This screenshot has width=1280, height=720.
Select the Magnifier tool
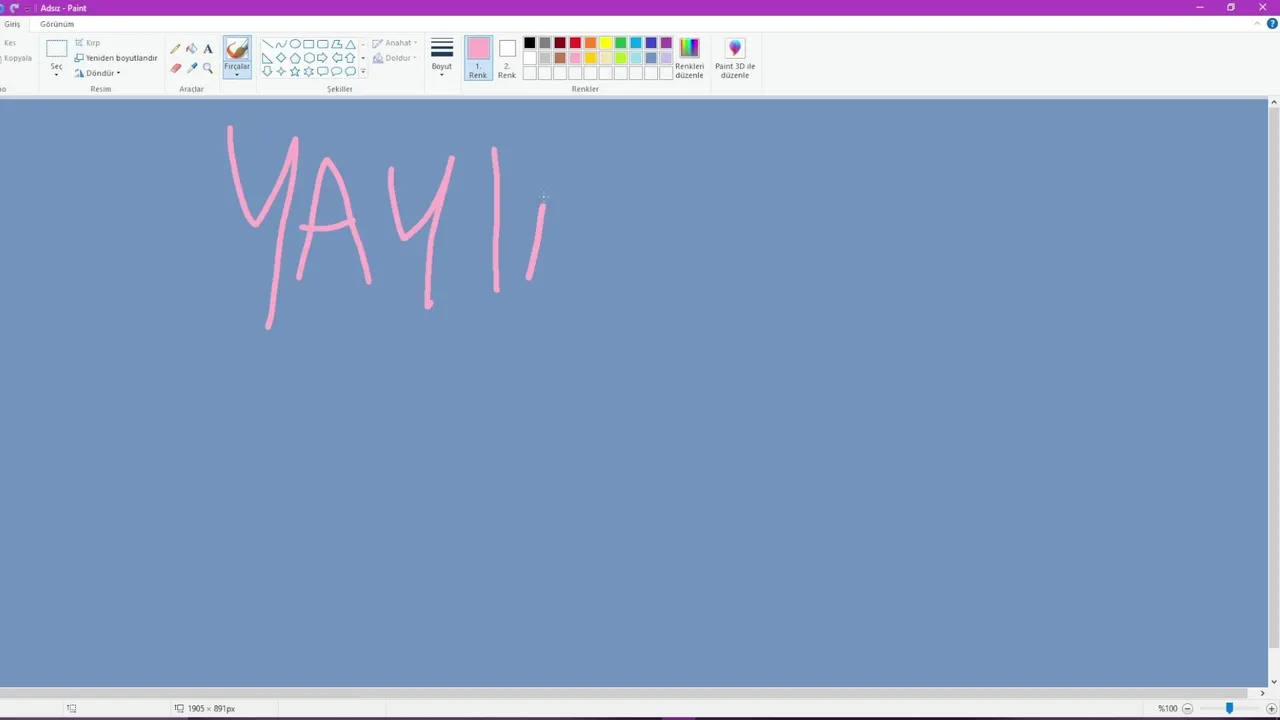pos(208,68)
